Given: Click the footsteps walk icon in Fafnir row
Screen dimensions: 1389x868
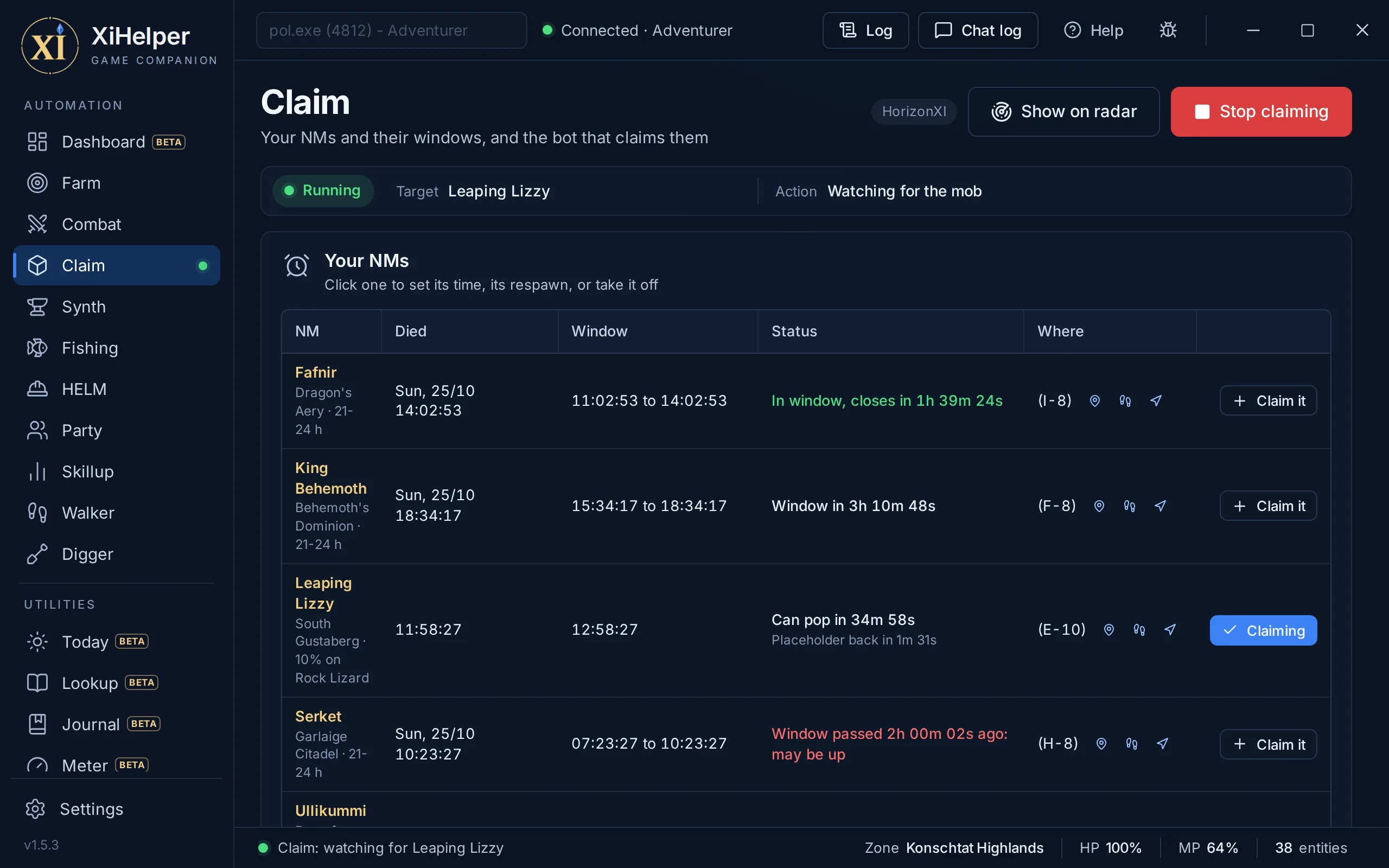Looking at the screenshot, I should [1125, 401].
